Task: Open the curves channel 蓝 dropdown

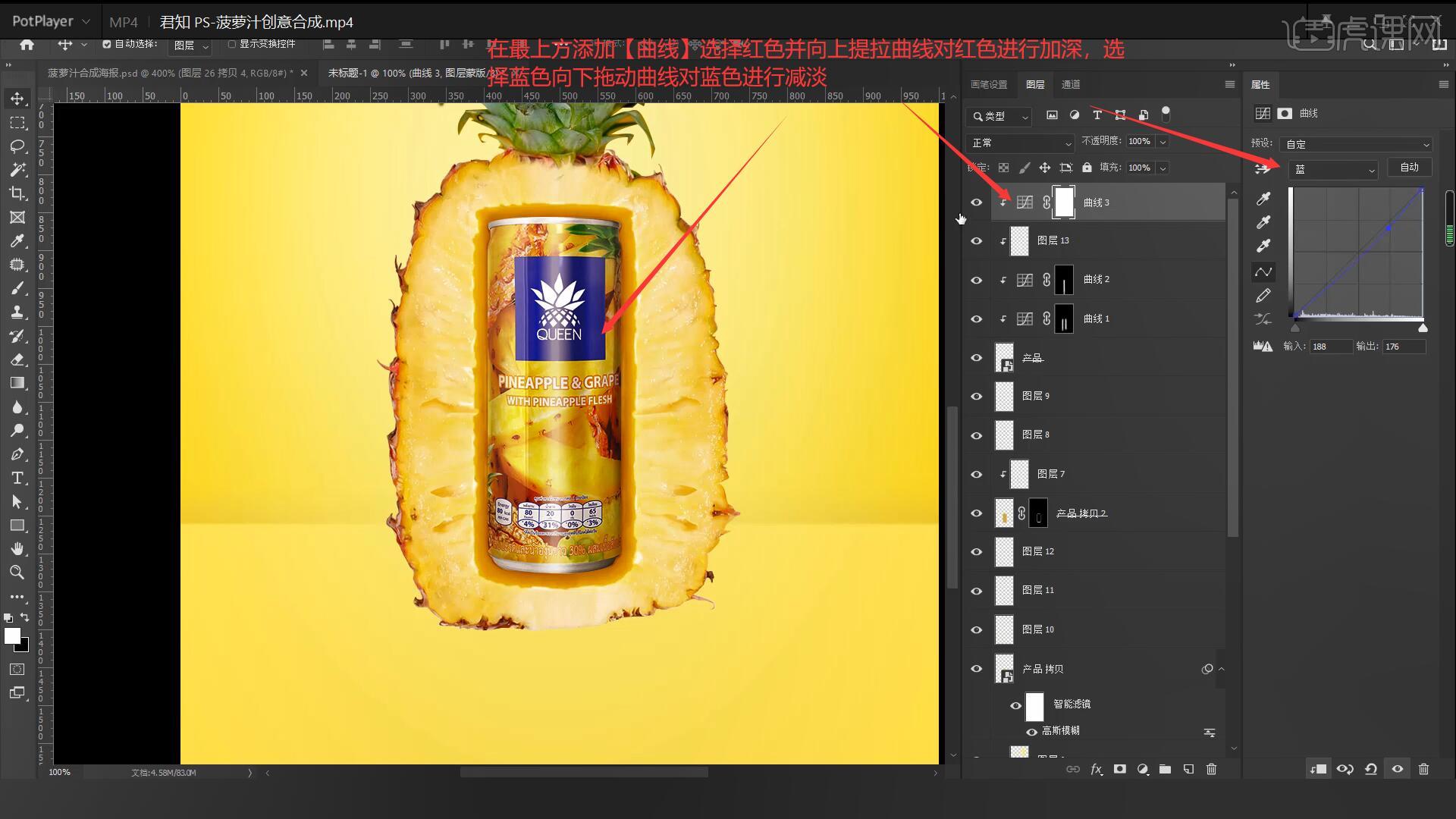Action: click(x=1332, y=170)
